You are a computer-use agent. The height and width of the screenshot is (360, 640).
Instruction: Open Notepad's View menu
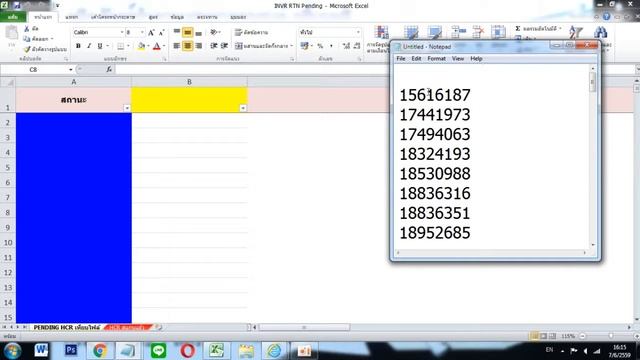(458, 59)
